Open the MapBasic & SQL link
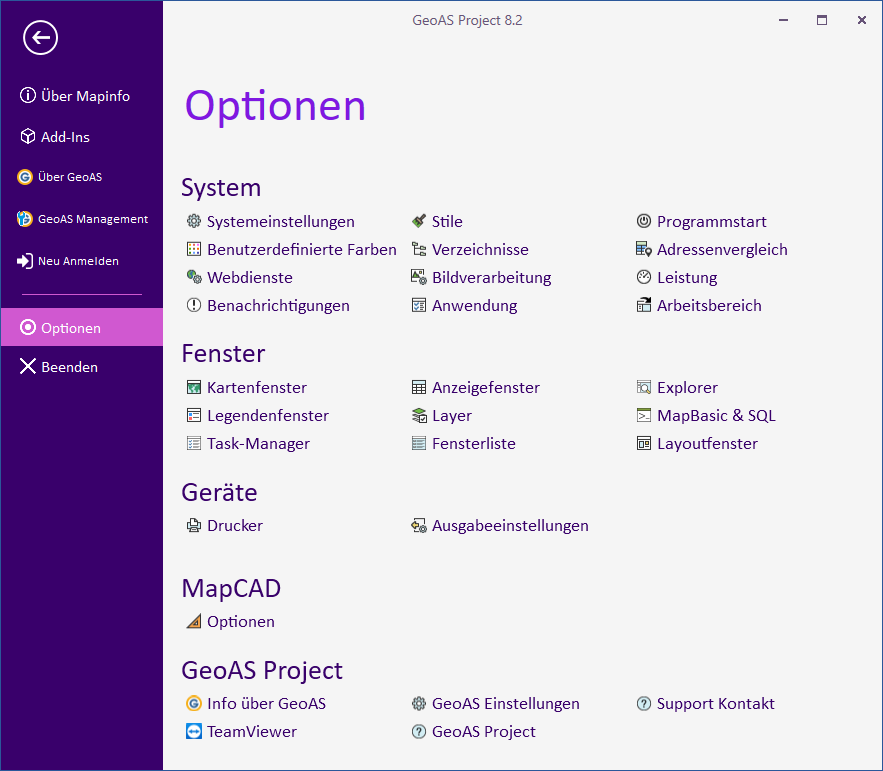Viewport: 883px width, 771px height. click(x=716, y=415)
